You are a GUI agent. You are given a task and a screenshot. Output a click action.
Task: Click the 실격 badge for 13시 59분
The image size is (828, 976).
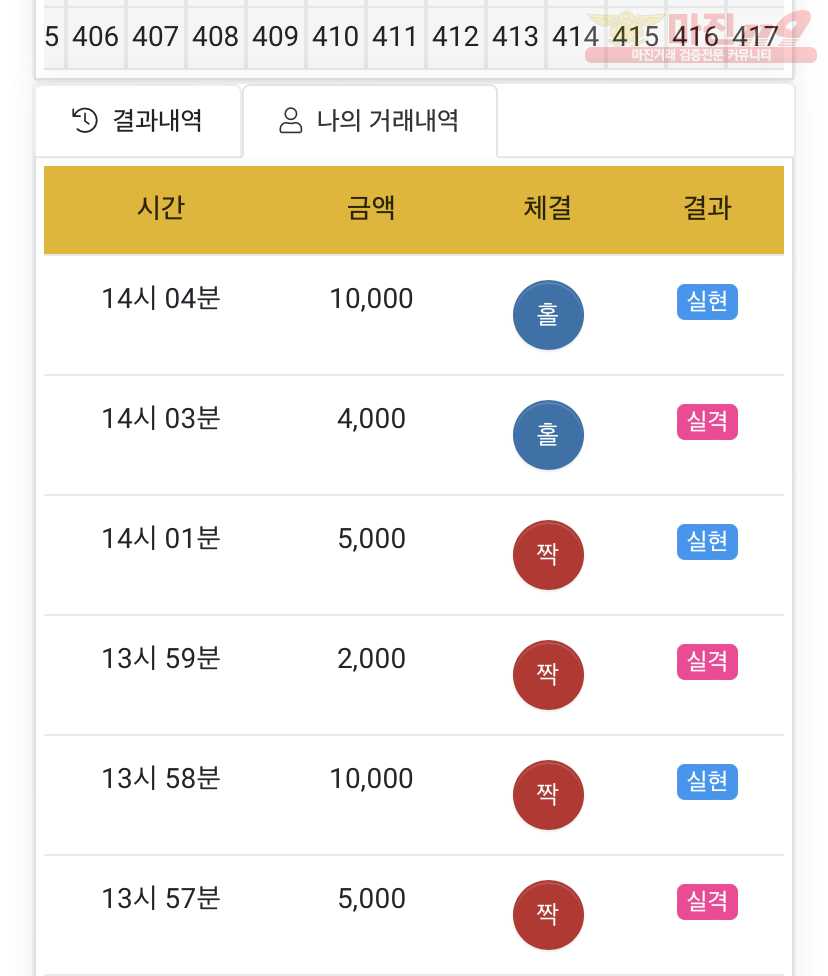click(707, 662)
